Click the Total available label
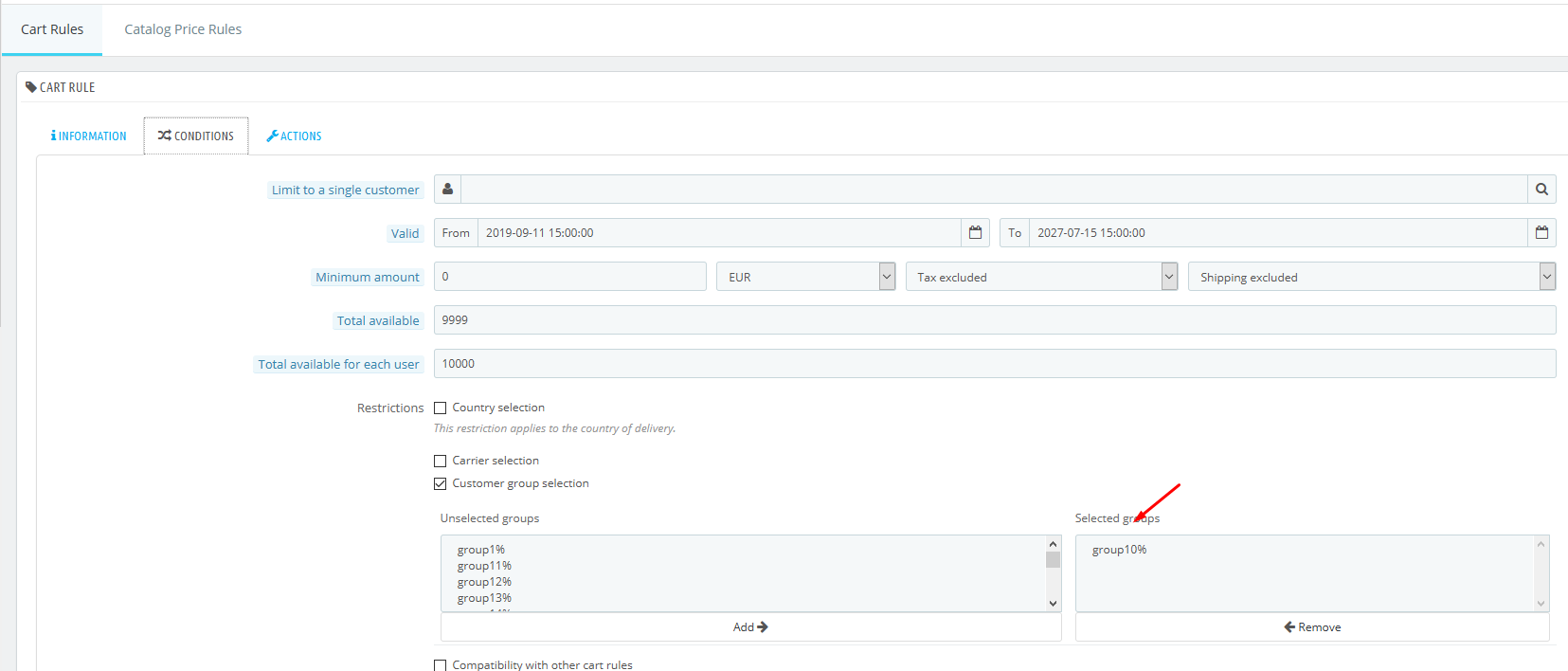The height and width of the screenshot is (671, 1568). pyautogui.click(x=378, y=321)
